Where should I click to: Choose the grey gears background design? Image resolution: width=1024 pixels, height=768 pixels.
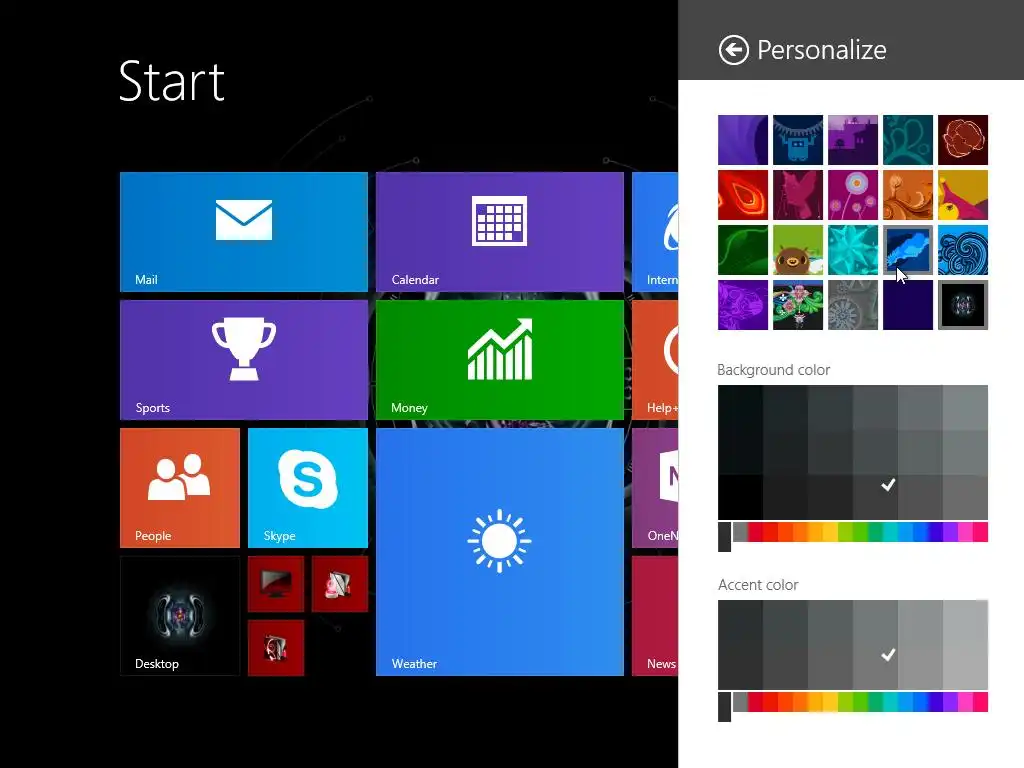coord(853,305)
